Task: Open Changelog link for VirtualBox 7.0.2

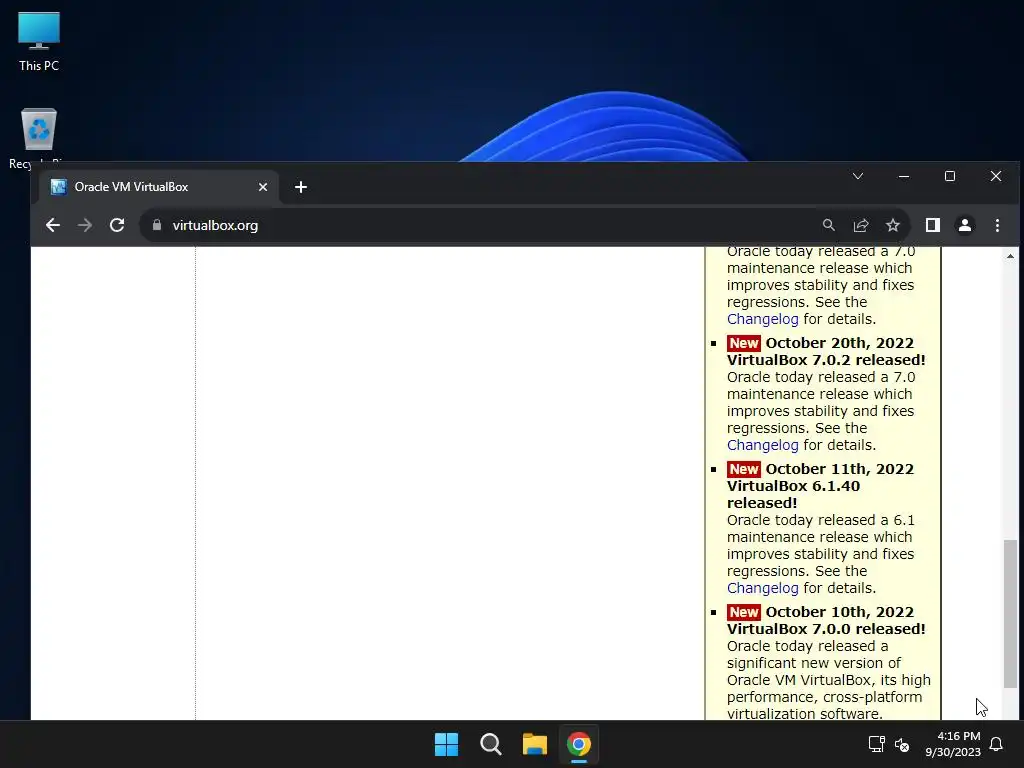Action: click(x=763, y=445)
